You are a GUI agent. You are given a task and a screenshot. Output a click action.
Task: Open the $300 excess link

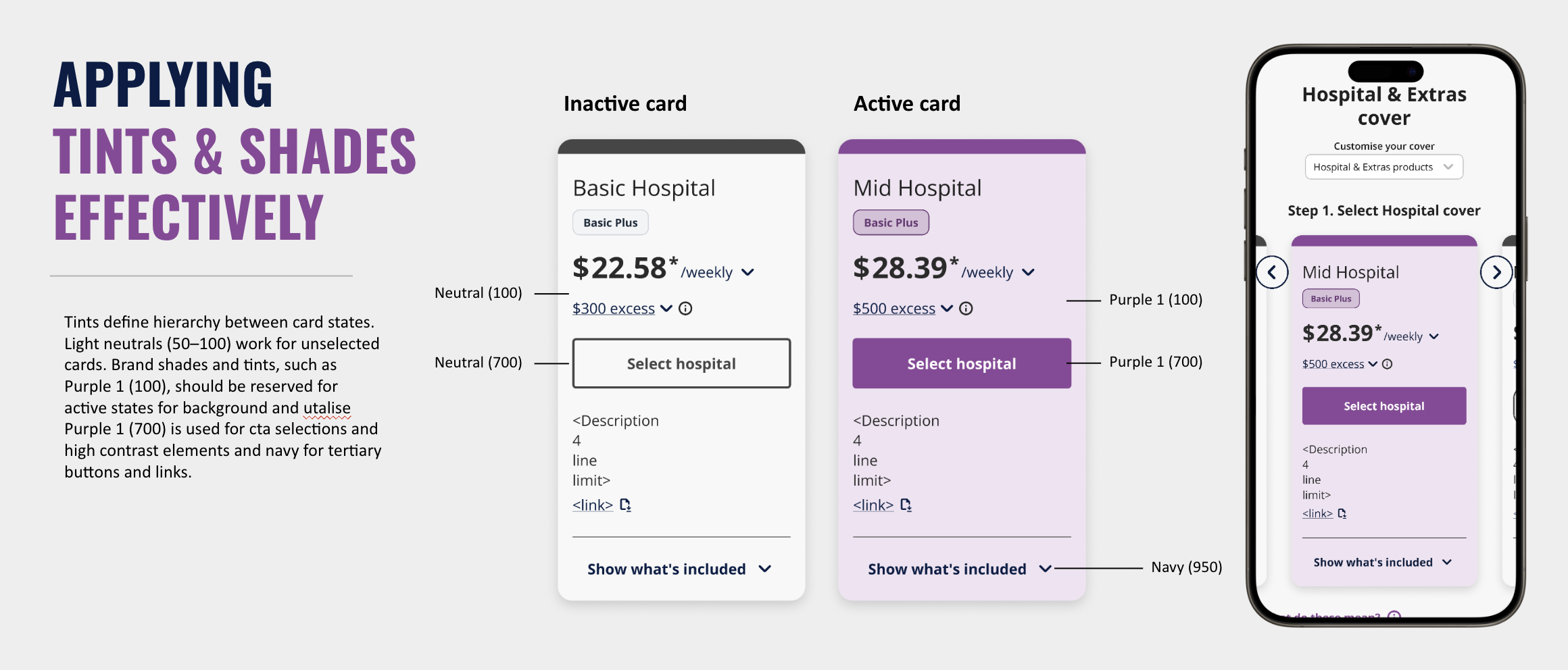click(614, 309)
